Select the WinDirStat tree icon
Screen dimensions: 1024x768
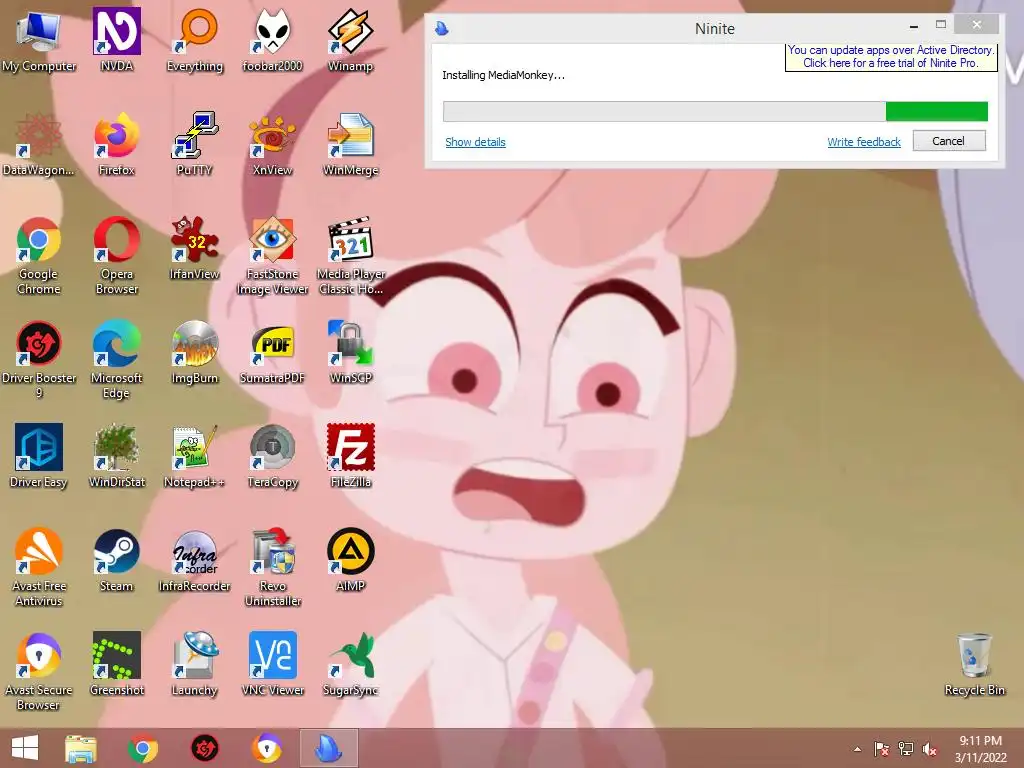click(x=117, y=456)
